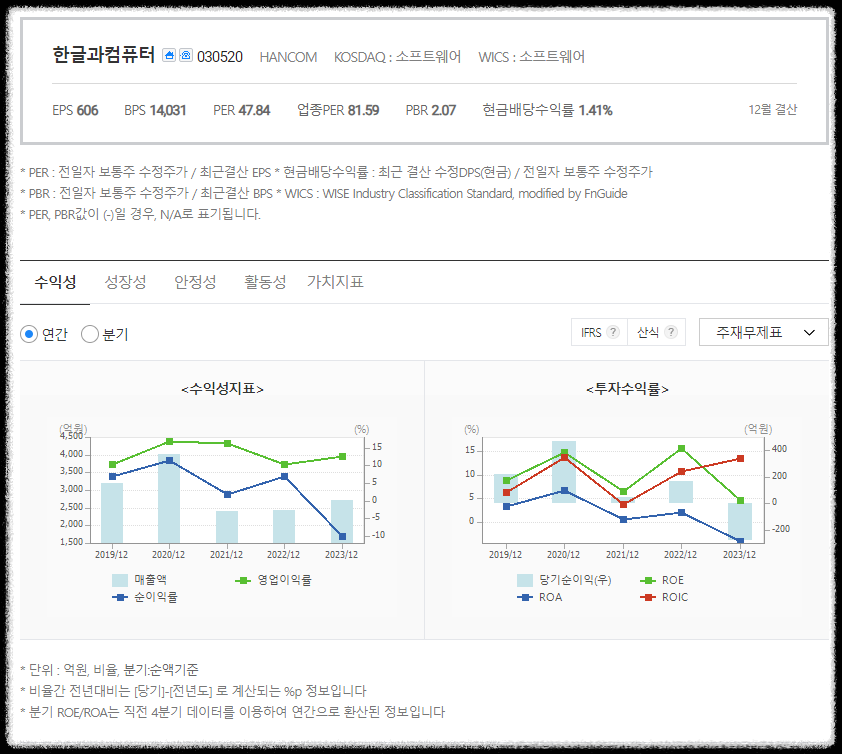Open the 주재무제표 dropdown
Image resolution: width=842 pixels, height=754 pixels.
pyautogui.click(x=764, y=332)
